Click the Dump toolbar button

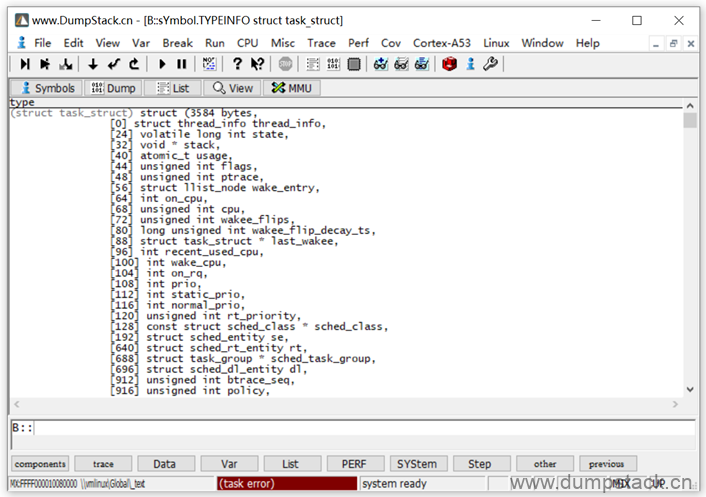(x=115, y=88)
